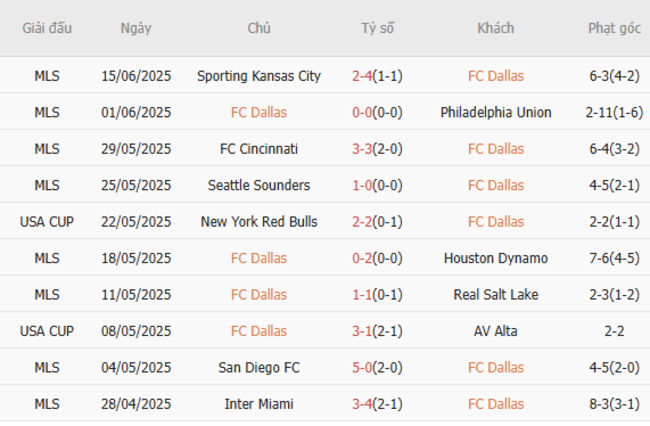Viewport: 650px width, 426px height.
Task: Select FC Cincinnati in home column
Action: (x=259, y=149)
